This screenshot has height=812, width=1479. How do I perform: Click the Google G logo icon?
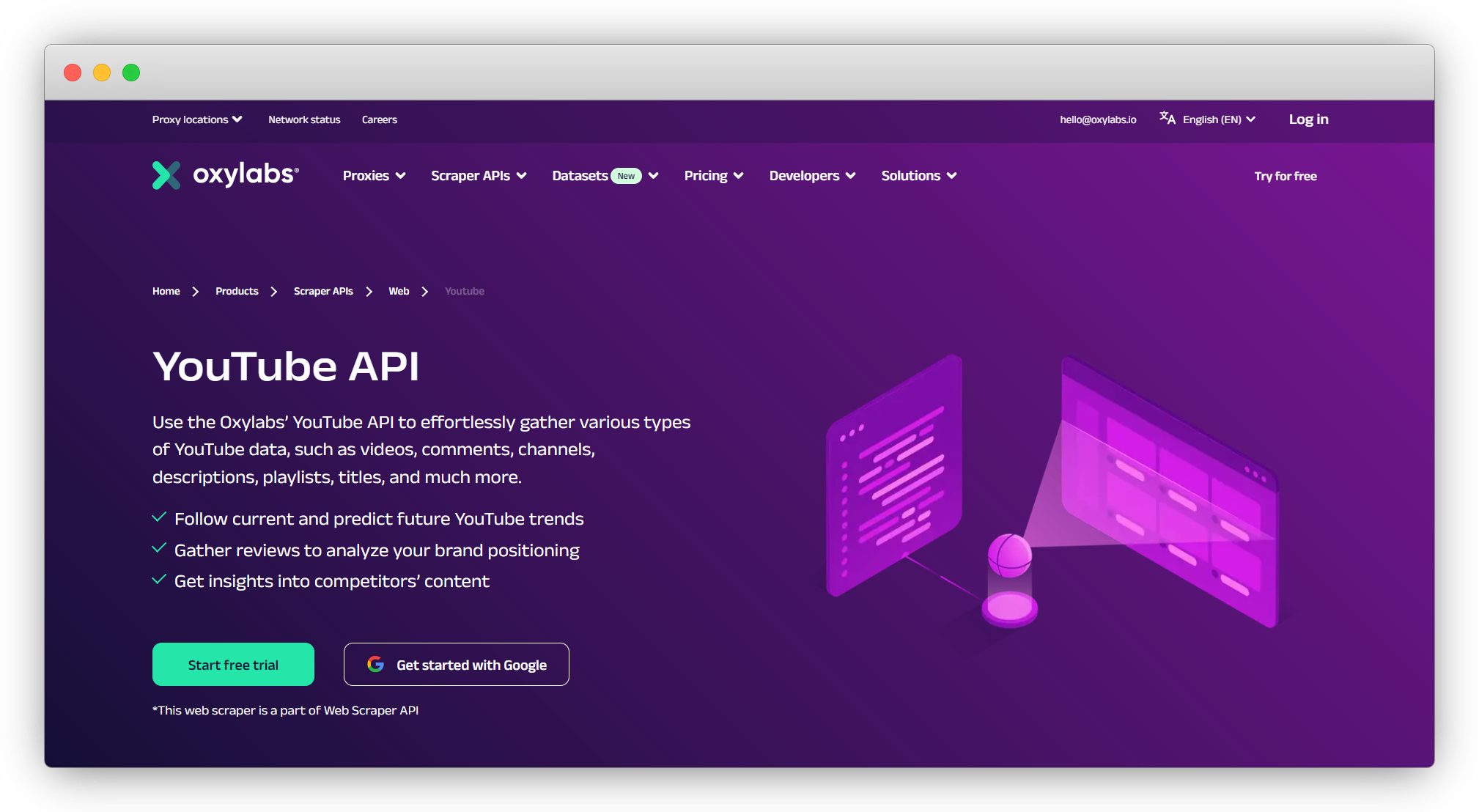pyautogui.click(x=375, y=664)
